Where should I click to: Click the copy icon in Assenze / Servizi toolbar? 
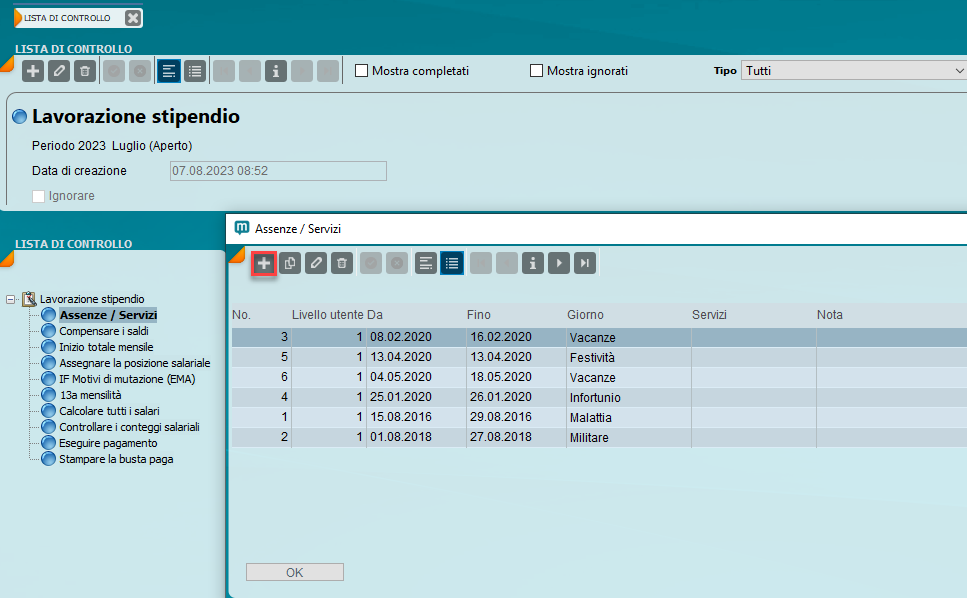290,263
